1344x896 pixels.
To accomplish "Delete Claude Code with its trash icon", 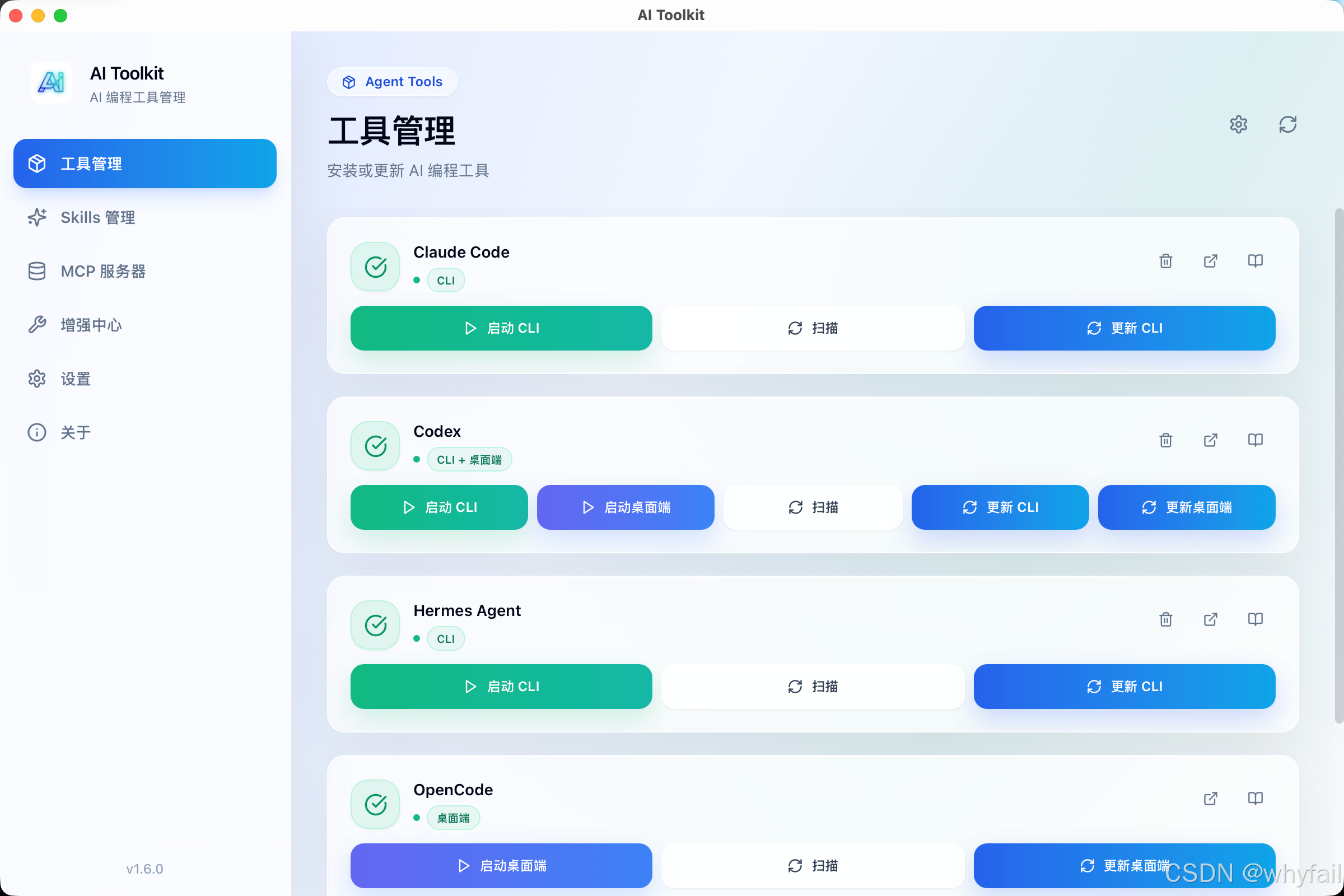I will tap(1166, 261).
